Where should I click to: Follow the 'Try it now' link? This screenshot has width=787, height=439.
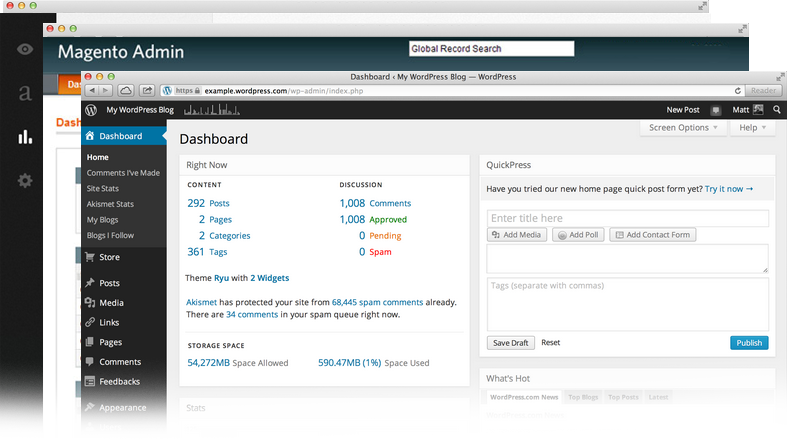[729, 189]
